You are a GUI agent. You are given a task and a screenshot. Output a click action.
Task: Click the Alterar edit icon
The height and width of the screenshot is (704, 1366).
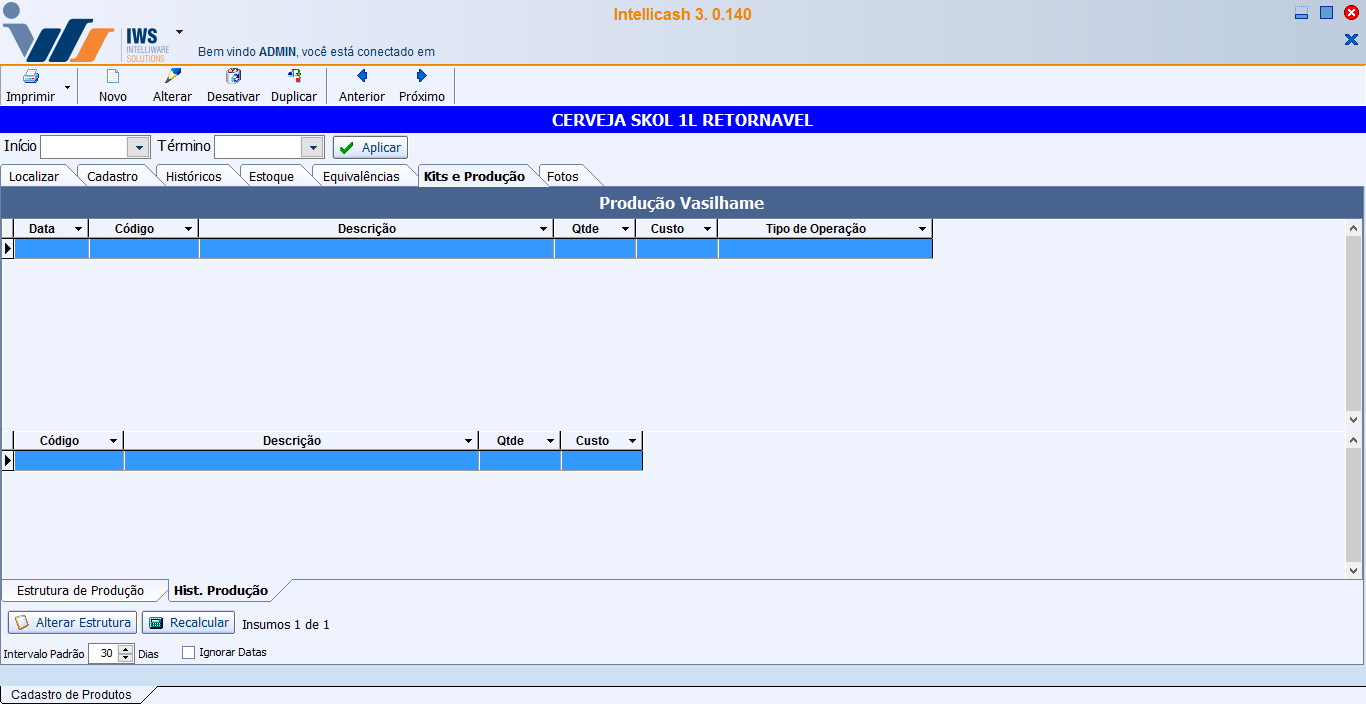pyautogui.click(x=173, y=76)
